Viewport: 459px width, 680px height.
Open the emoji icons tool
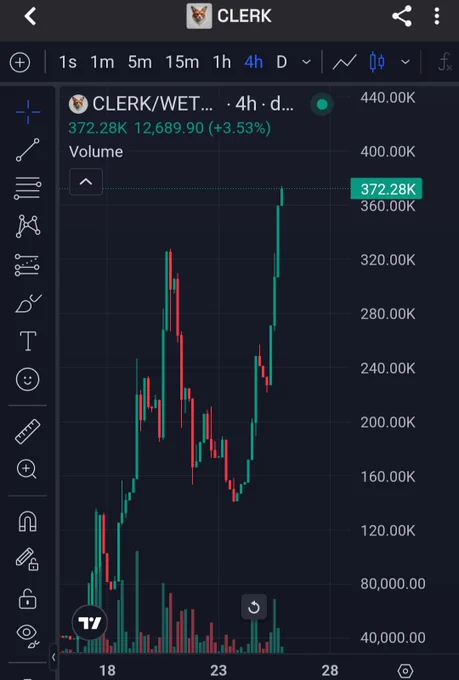pyautogui.click(x=28, y=379)
